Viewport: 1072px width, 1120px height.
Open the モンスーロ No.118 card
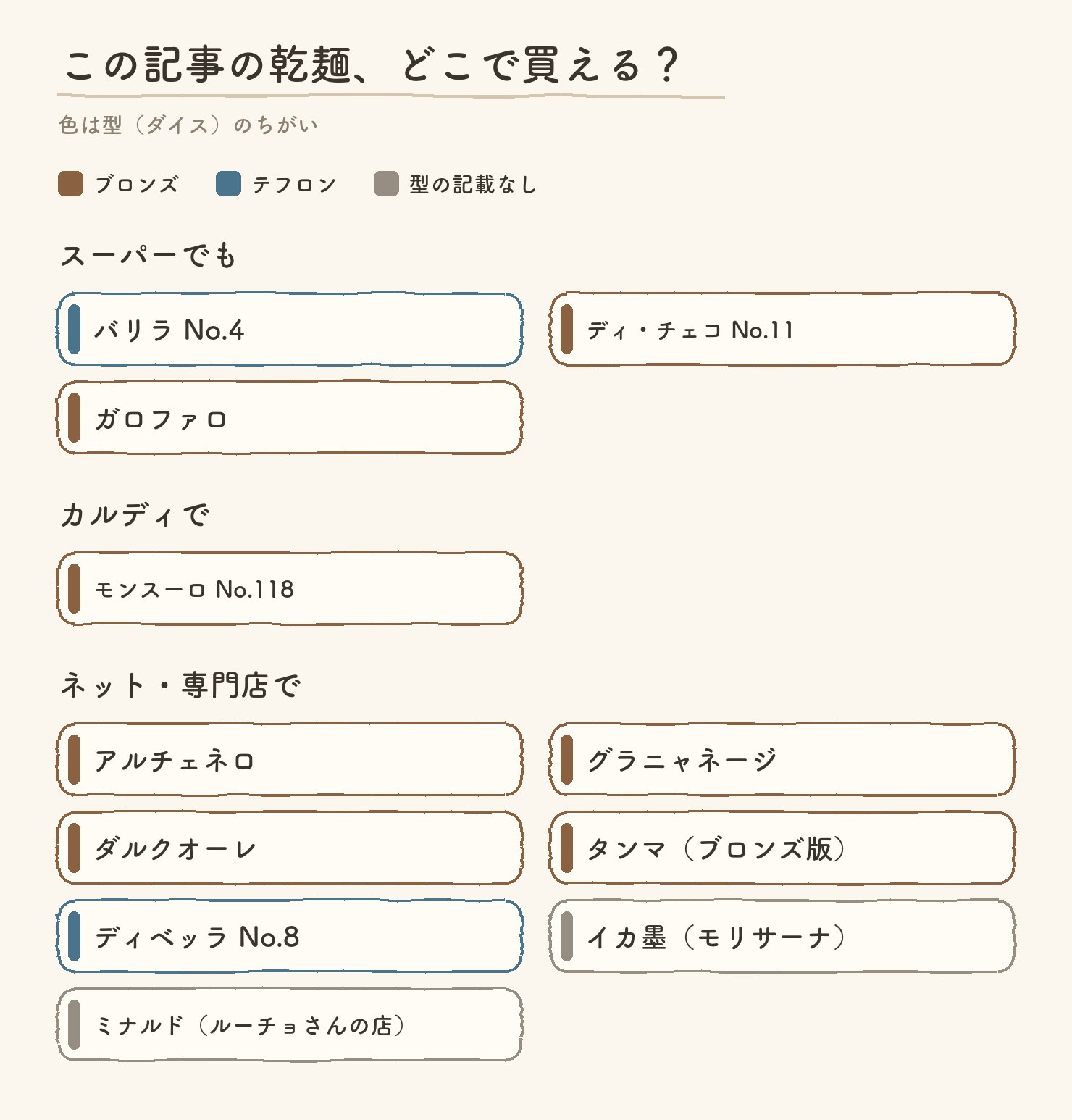point(290,588)
